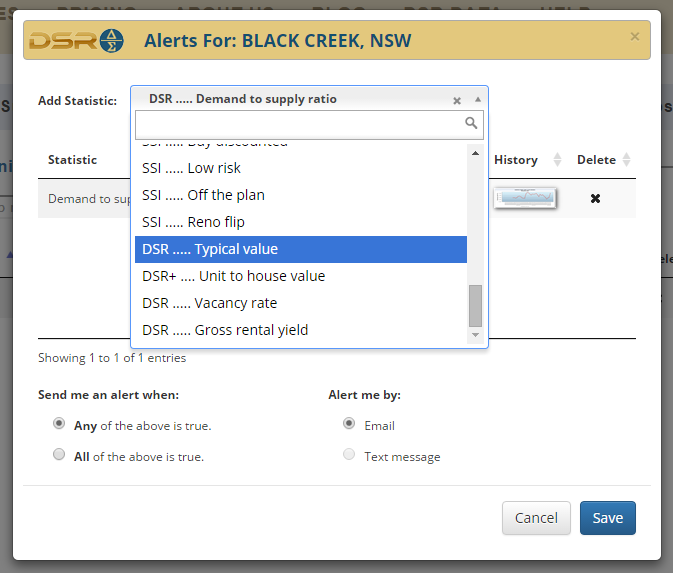The width and height of the screenshot is (673, 573).
Task: Sort table by History column
Action: (527, 160)
